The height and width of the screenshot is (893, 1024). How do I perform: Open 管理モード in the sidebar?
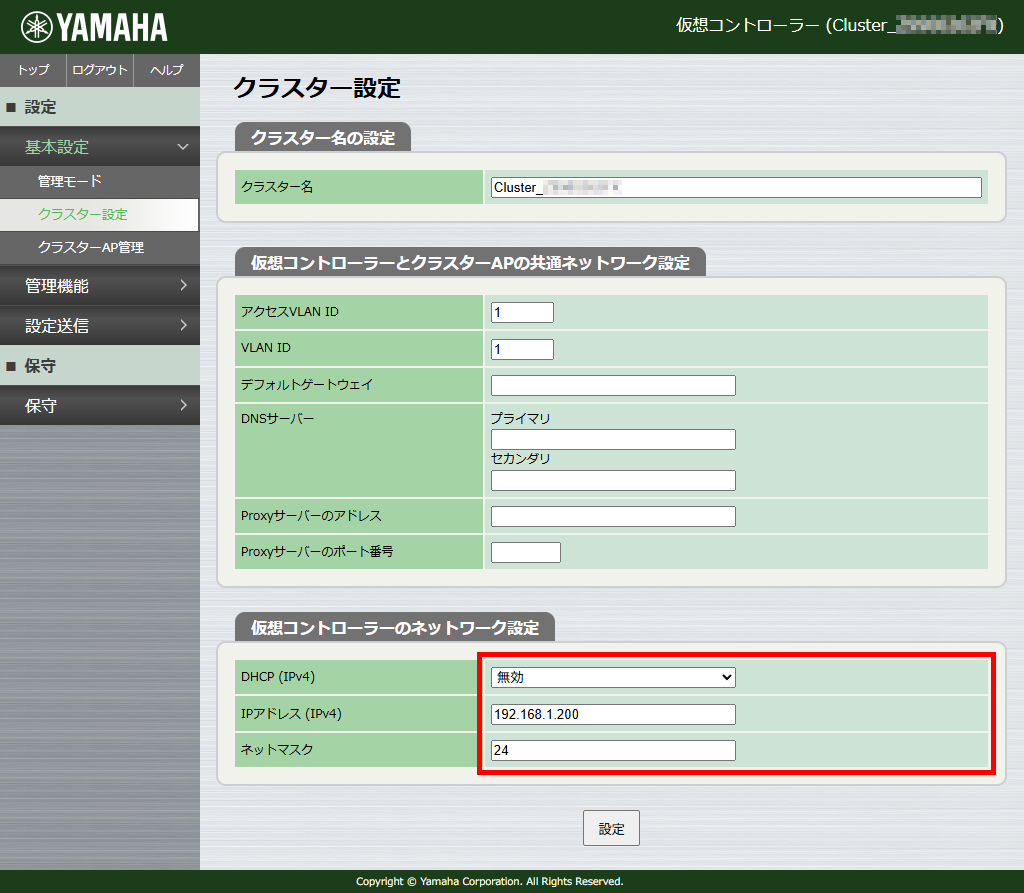tap(100, 182)
